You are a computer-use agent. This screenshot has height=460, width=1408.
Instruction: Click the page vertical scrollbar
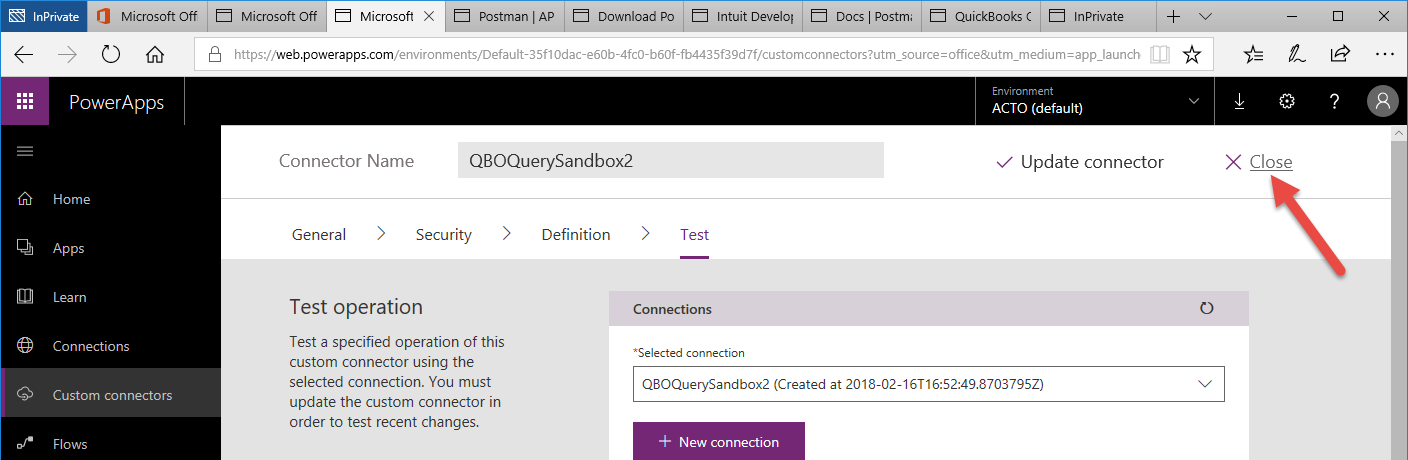pos(1399,292)
